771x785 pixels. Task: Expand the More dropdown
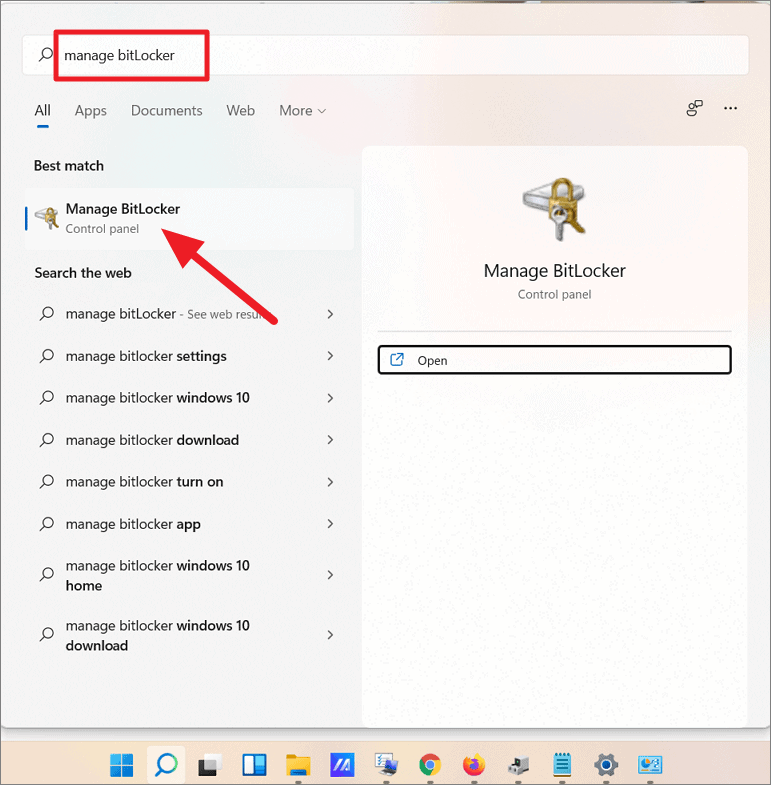tap(302, 111)
